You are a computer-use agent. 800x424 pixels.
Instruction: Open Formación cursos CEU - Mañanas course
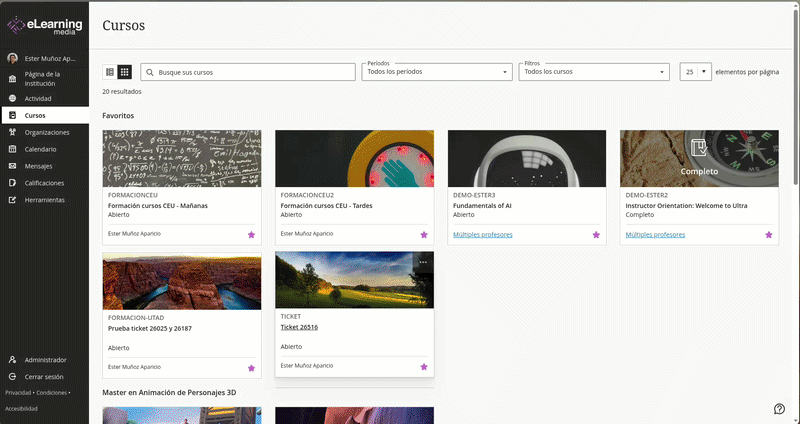click(158, 206)
